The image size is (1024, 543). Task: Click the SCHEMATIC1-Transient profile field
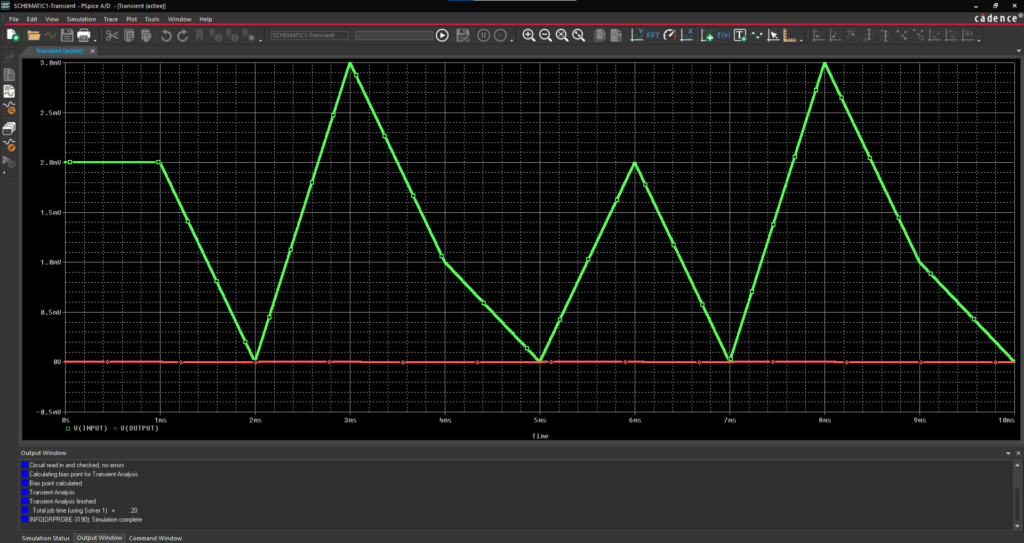coord(310,35)
